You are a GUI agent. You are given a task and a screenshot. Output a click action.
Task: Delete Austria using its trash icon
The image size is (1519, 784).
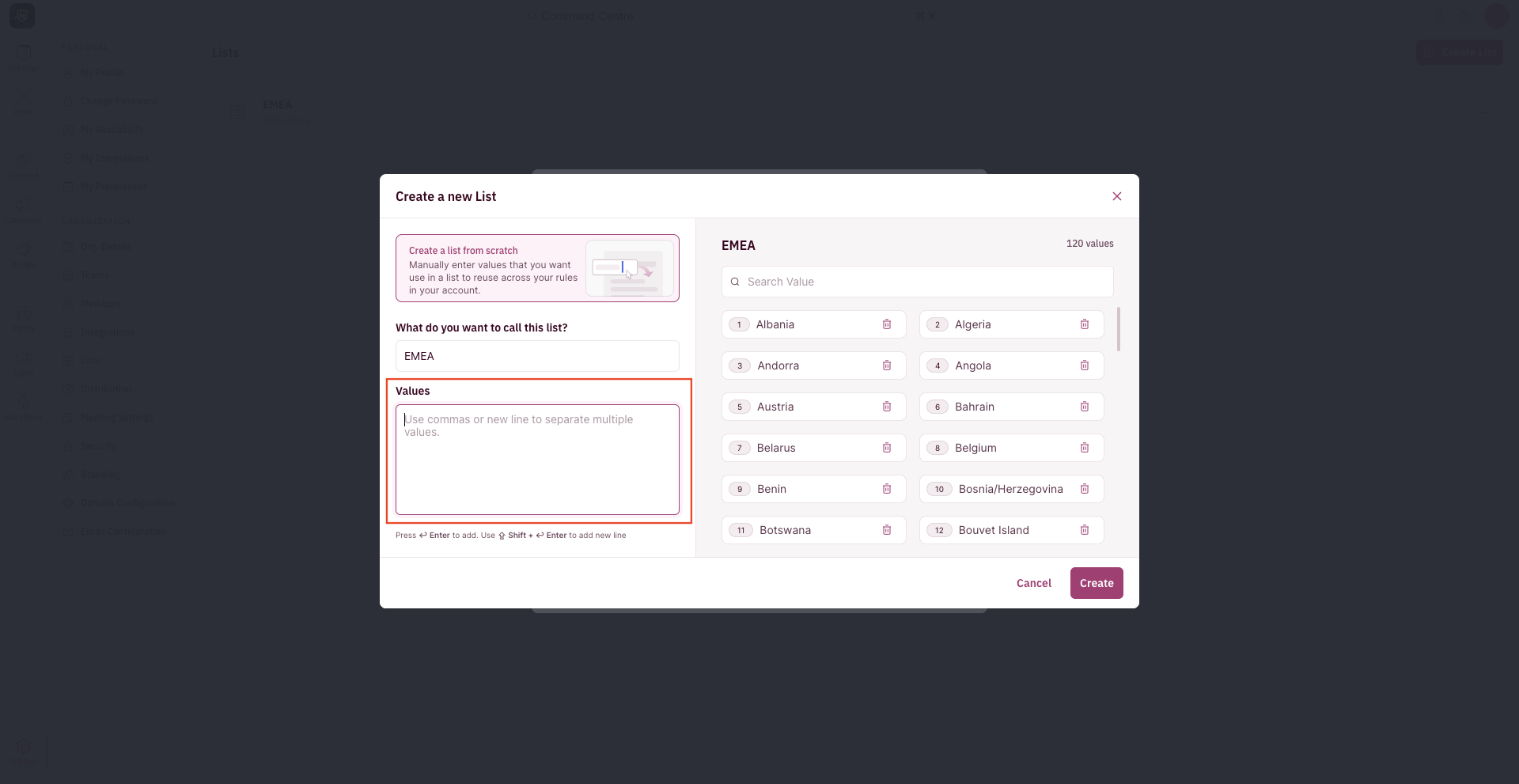click(887, 407)
